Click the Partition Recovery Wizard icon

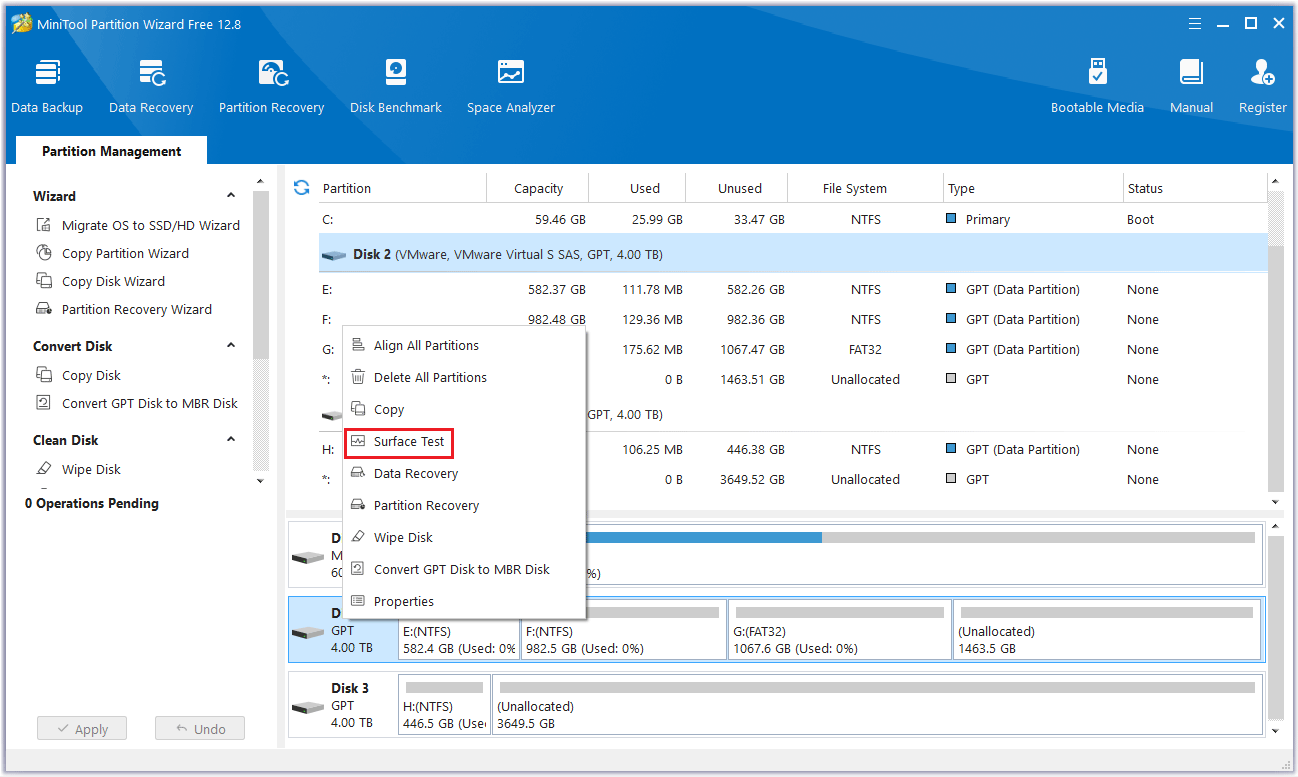(44, 309)
